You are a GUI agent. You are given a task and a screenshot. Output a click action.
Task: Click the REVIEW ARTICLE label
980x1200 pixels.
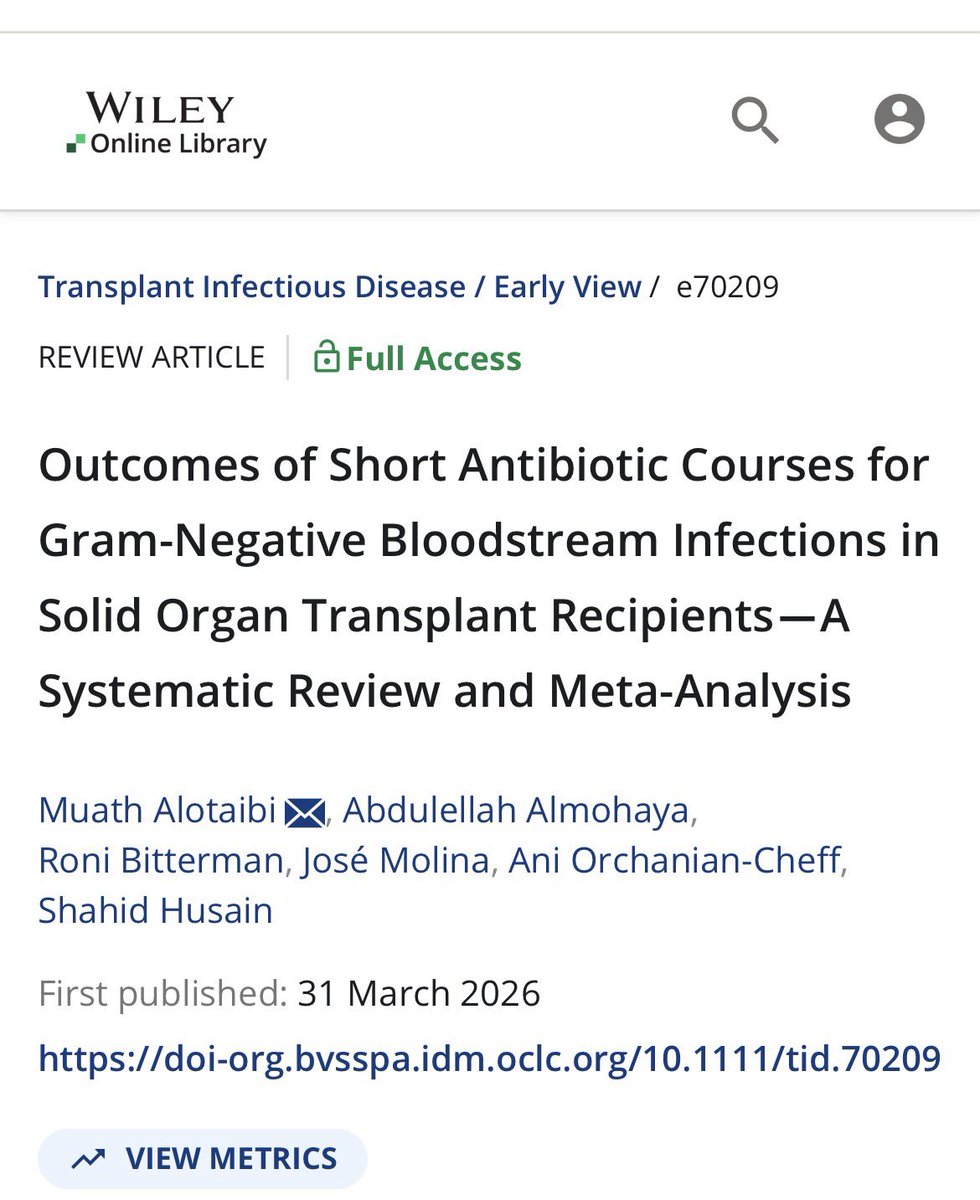click(152, 357)
